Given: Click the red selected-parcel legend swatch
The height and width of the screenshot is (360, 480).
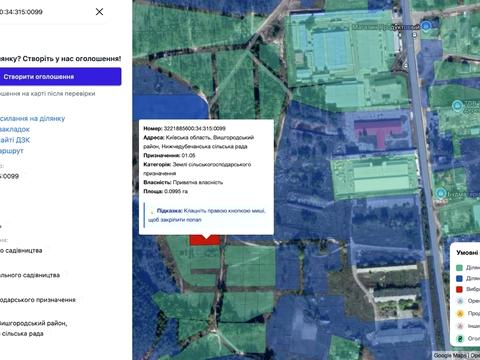Looking at the screenshot, I should [x=459, y=289].
